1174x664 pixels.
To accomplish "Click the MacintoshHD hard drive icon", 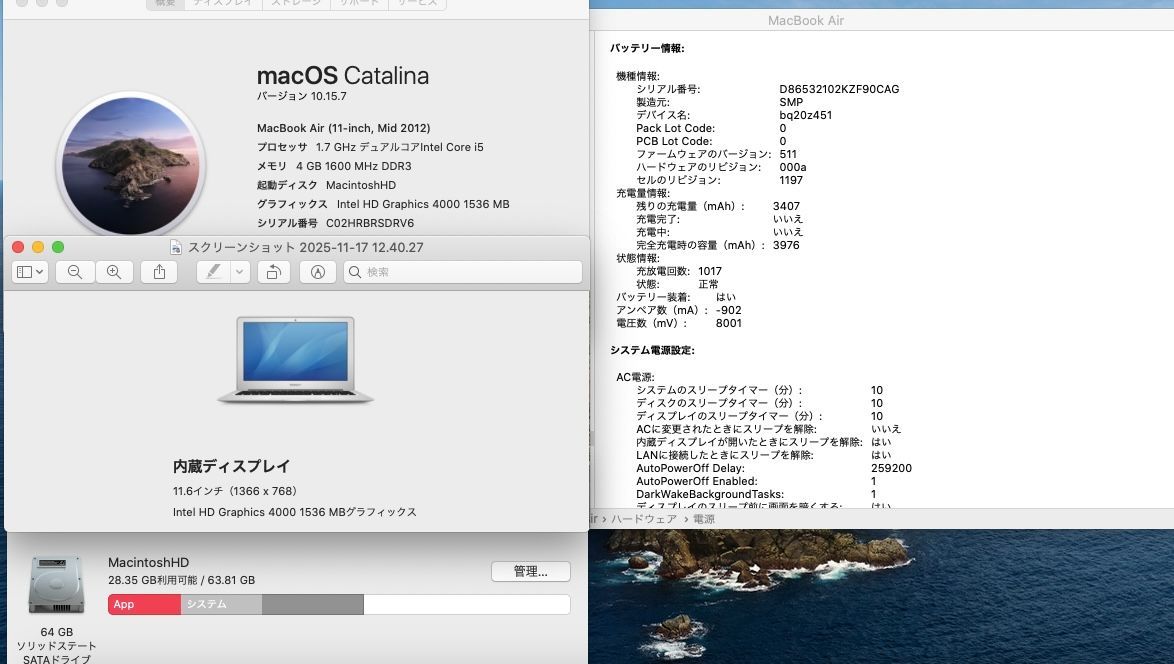I will (x=56, y=586).
